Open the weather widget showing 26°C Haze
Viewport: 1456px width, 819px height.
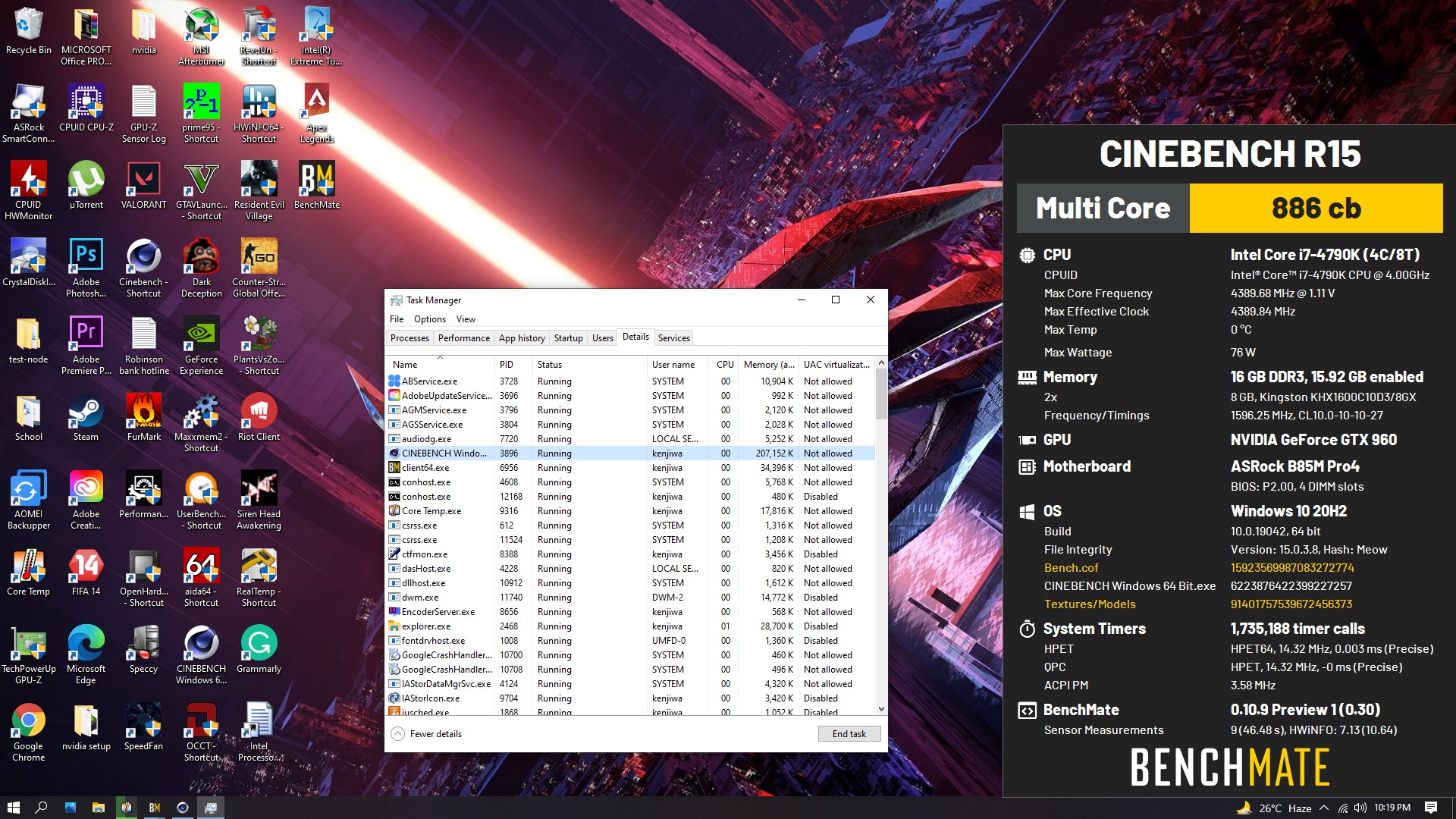1274,808
